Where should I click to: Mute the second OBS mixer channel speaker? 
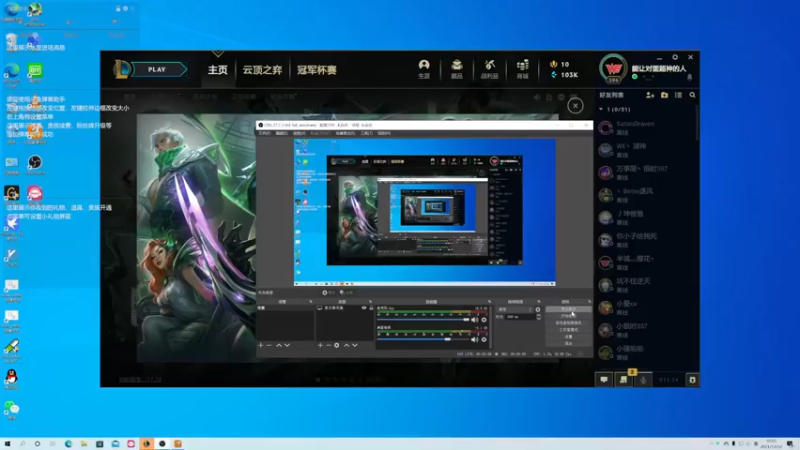point(475,339)
